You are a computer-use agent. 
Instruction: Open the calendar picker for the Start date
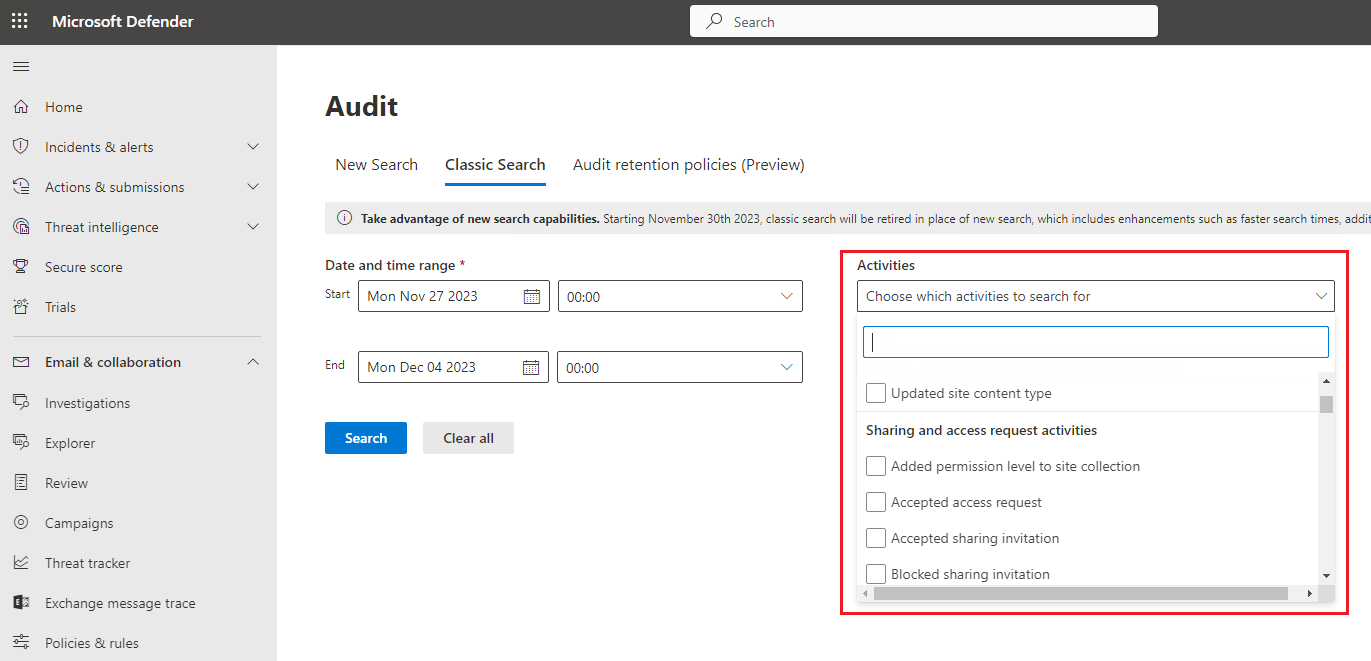531,295
